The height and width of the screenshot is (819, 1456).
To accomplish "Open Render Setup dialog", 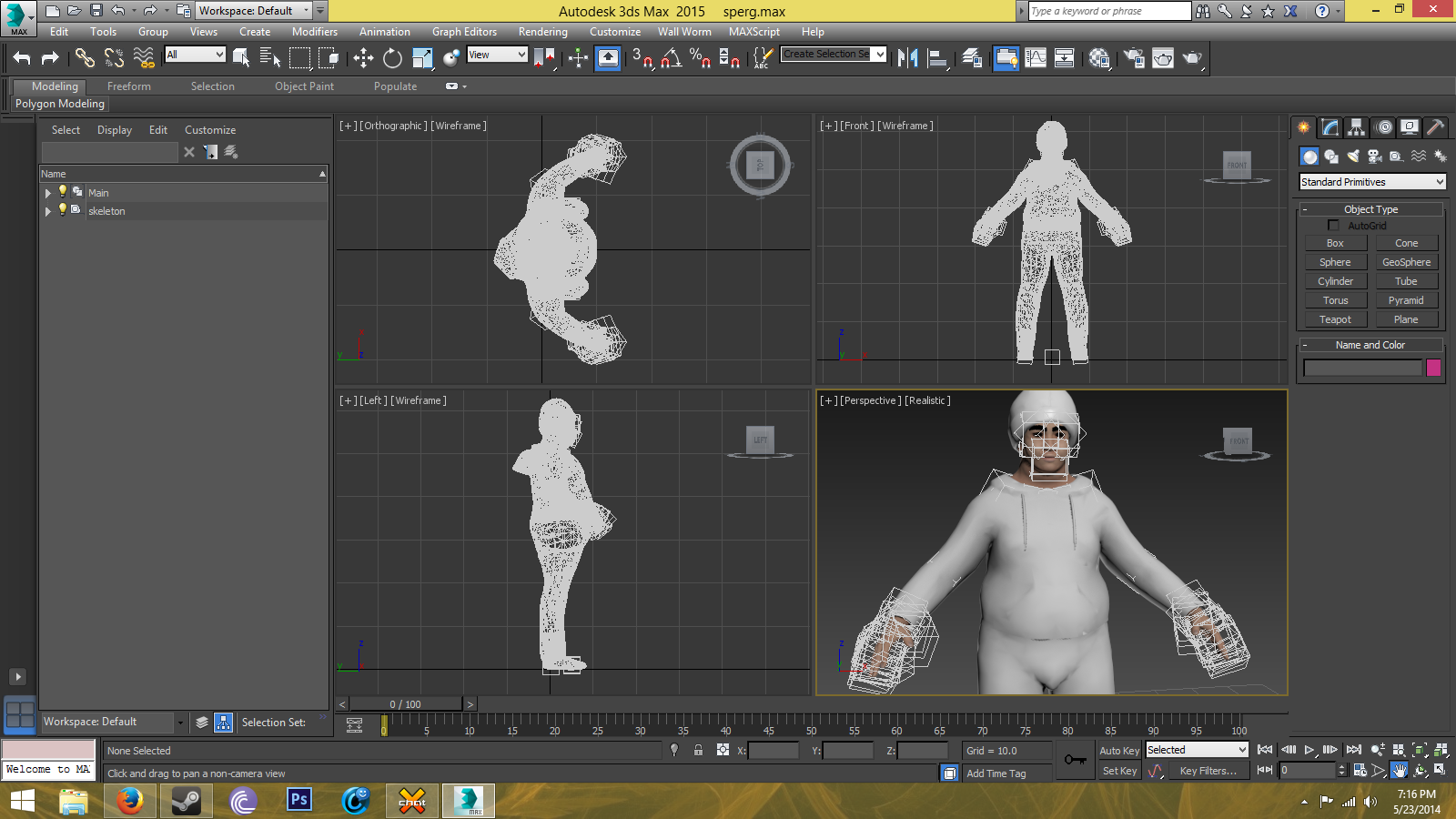I will (1134, 58).
